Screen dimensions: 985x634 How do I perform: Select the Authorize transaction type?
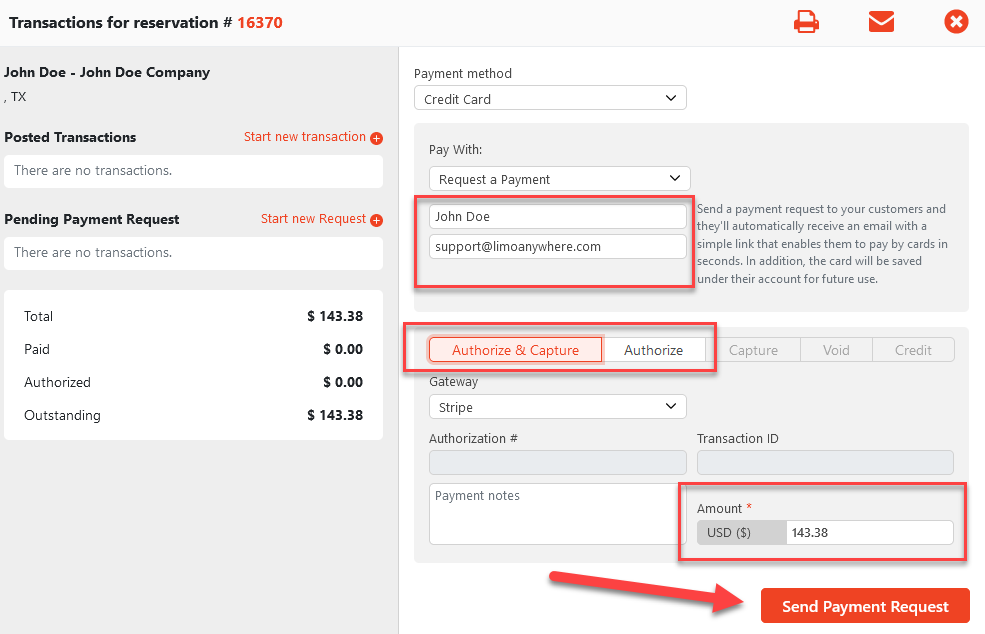point(653,350)
